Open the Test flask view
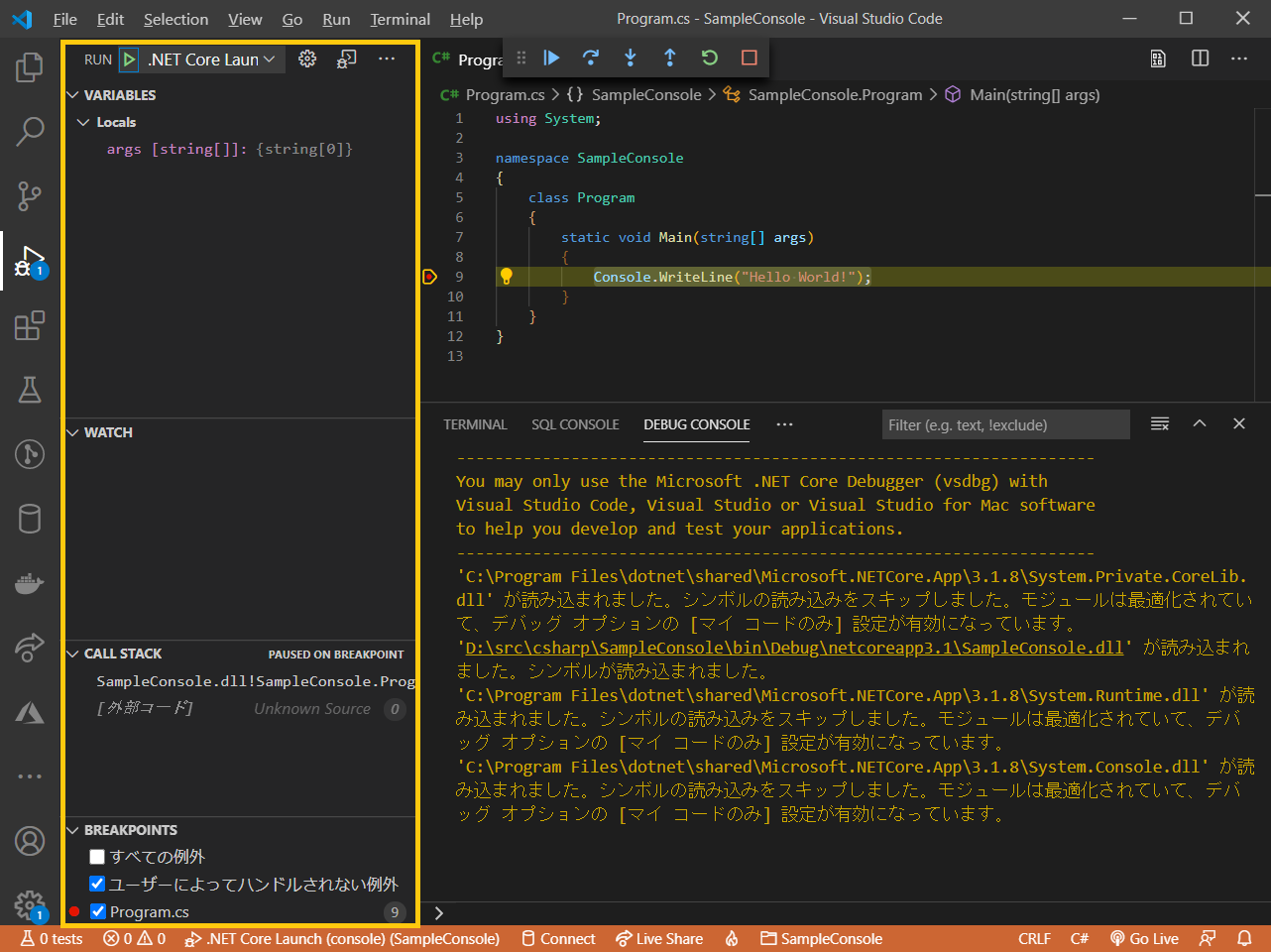1271x952 pixels. (x=30, y=390)
